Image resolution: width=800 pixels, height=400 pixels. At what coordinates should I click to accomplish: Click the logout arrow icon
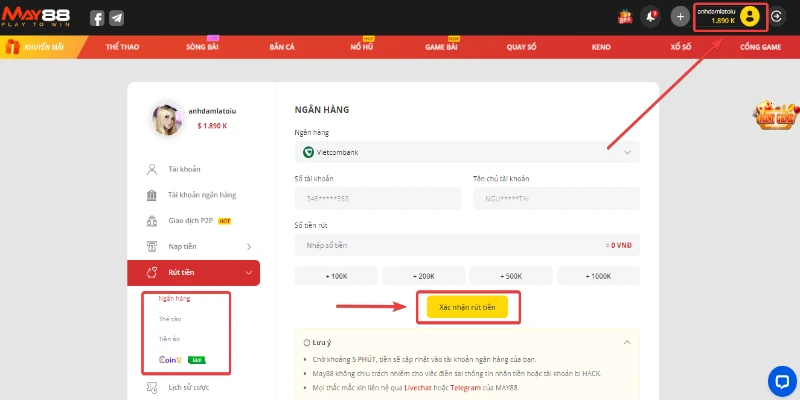778,16
